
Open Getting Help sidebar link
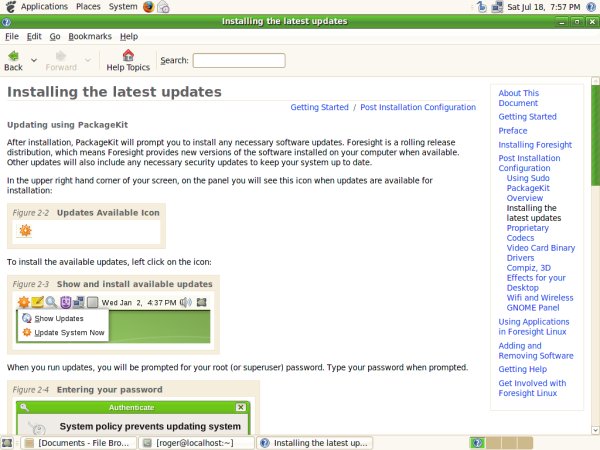pos(522,369)
